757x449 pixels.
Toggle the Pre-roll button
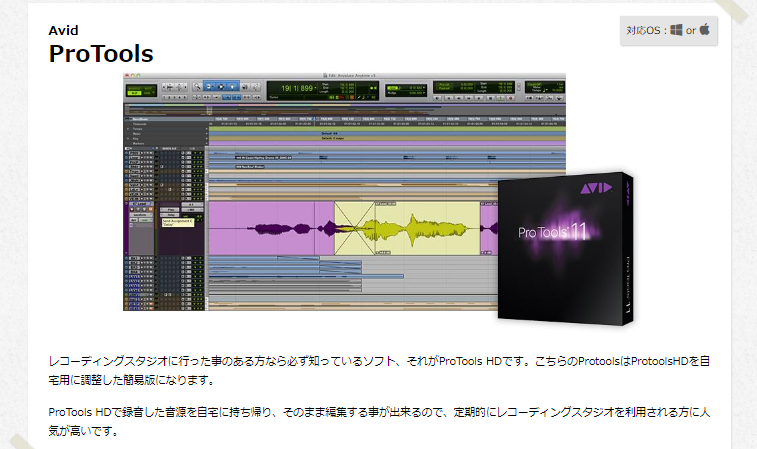[x=445, y=84]
